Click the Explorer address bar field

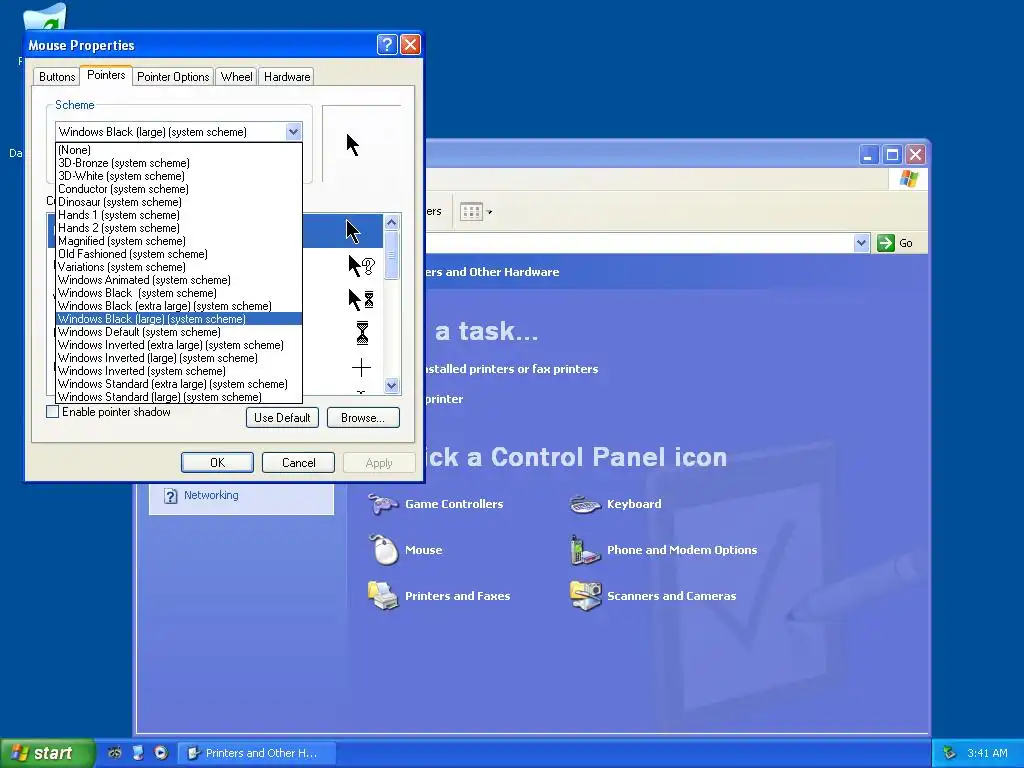[639, 243]
